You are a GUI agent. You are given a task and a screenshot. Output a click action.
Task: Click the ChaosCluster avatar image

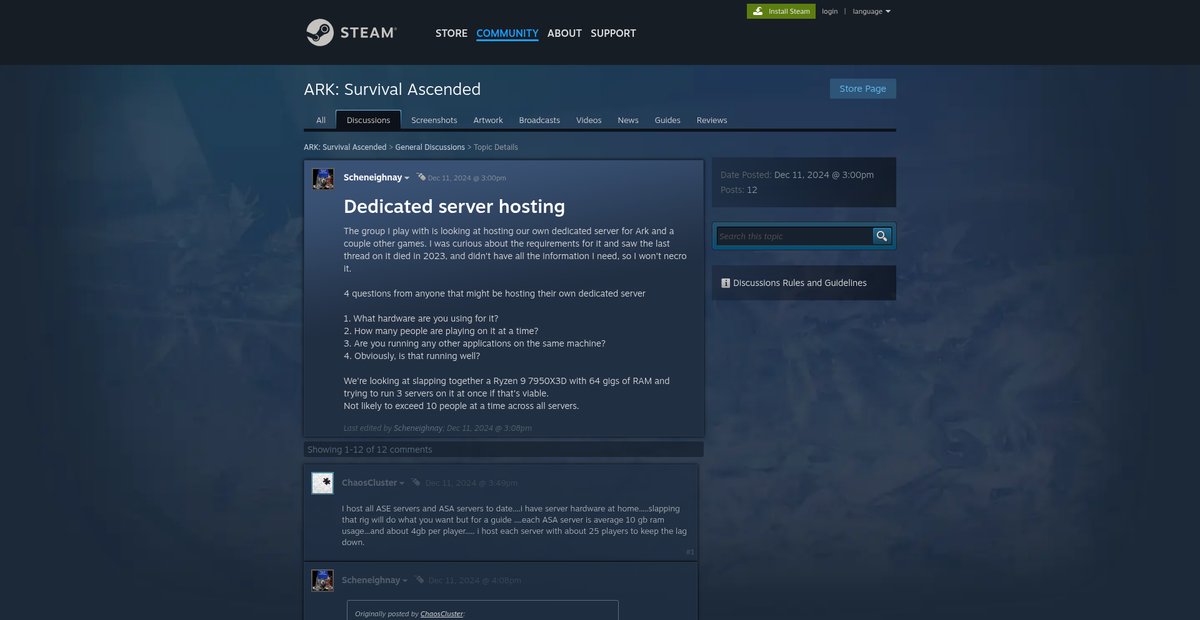[322, 483]
